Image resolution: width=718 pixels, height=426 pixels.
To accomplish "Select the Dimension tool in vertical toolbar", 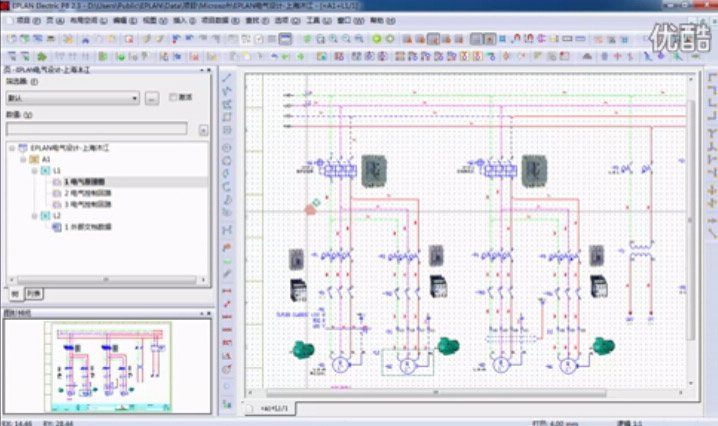I will click(227, 290).
